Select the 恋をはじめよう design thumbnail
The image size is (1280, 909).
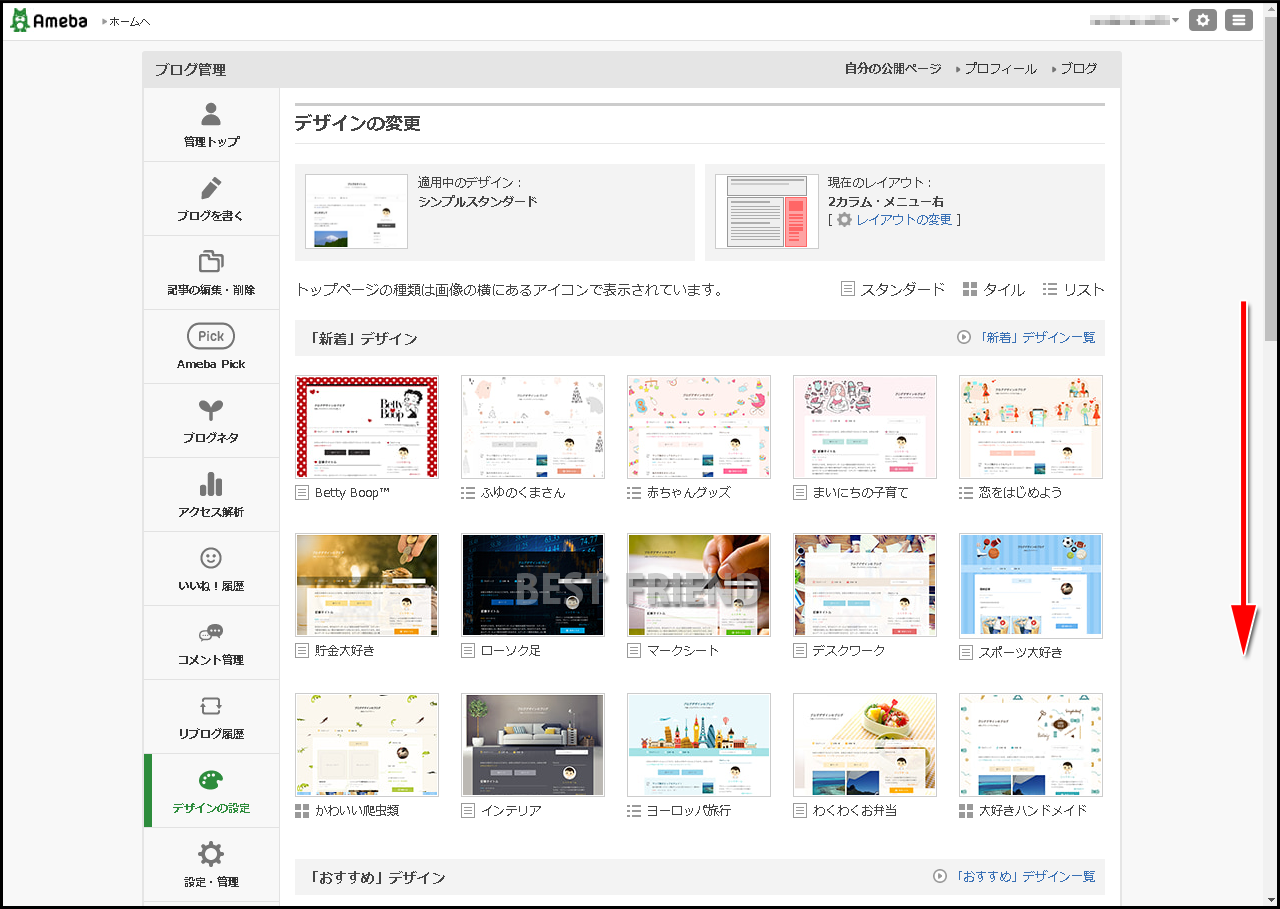(1031, 427)
